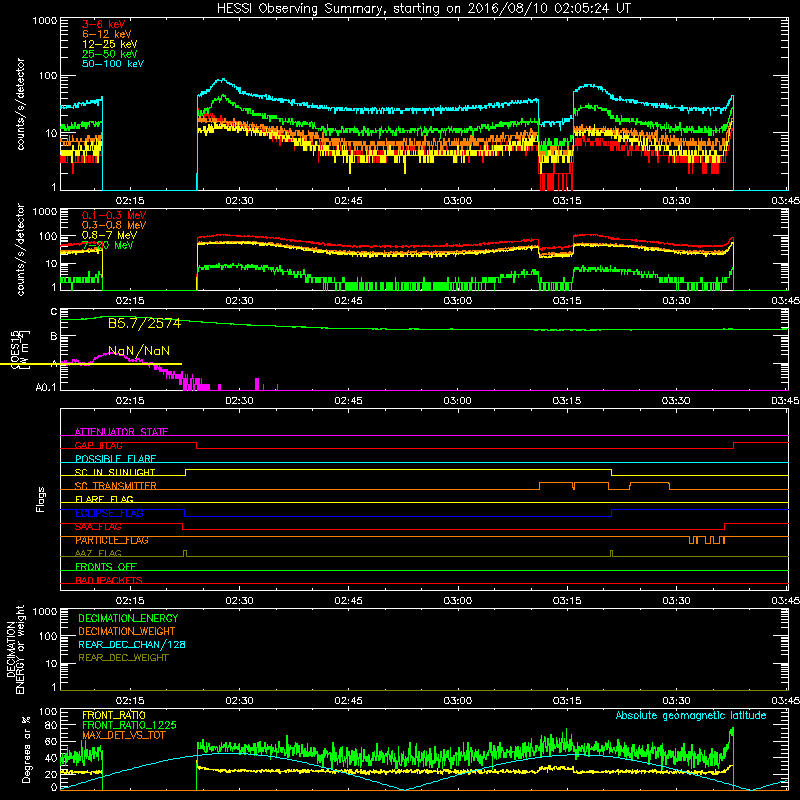Select the FLARE_FLAG label
This screenshot has height=800, width=800.
coord(104,499)
